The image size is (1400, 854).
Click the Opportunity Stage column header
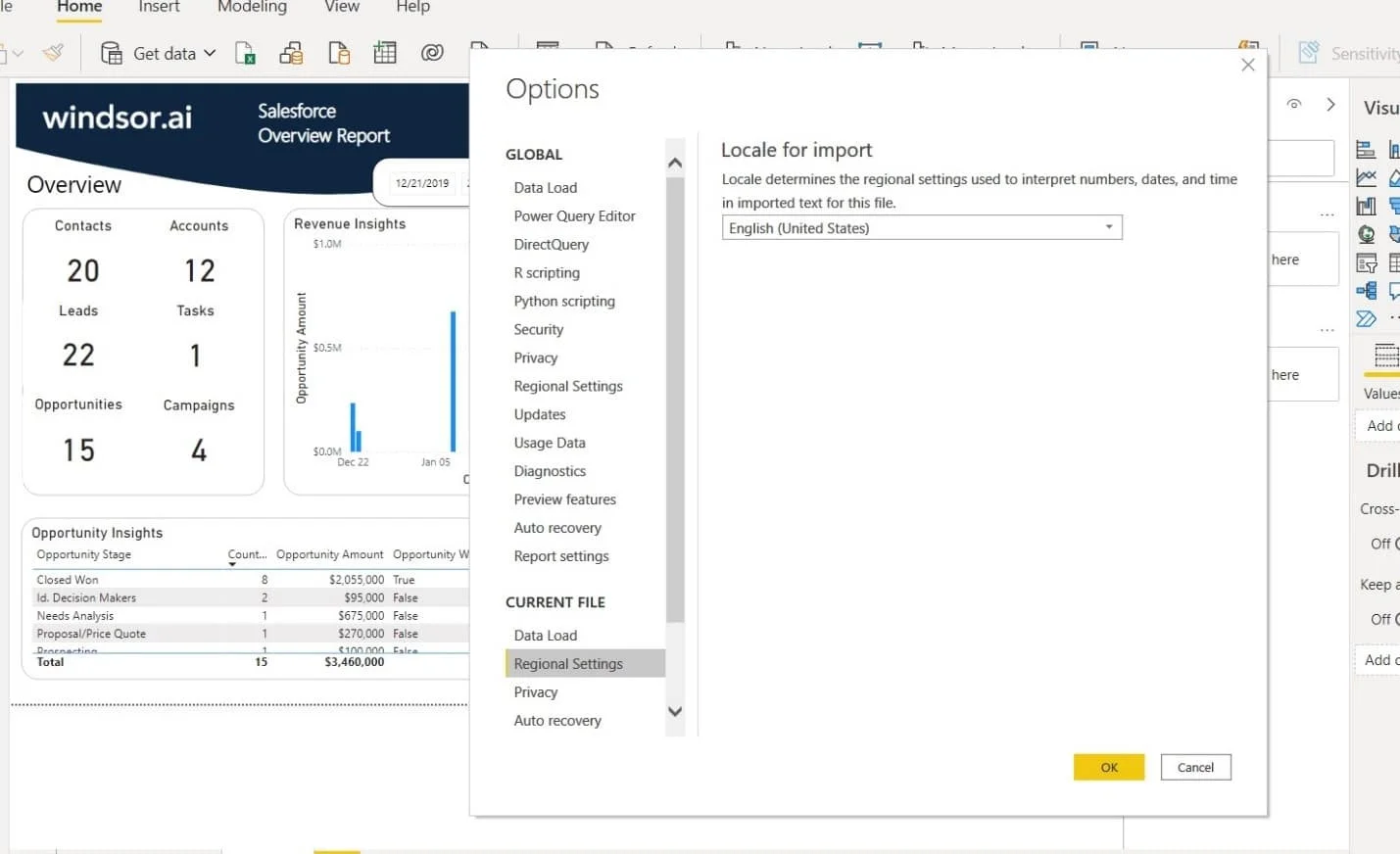[84, 554]
